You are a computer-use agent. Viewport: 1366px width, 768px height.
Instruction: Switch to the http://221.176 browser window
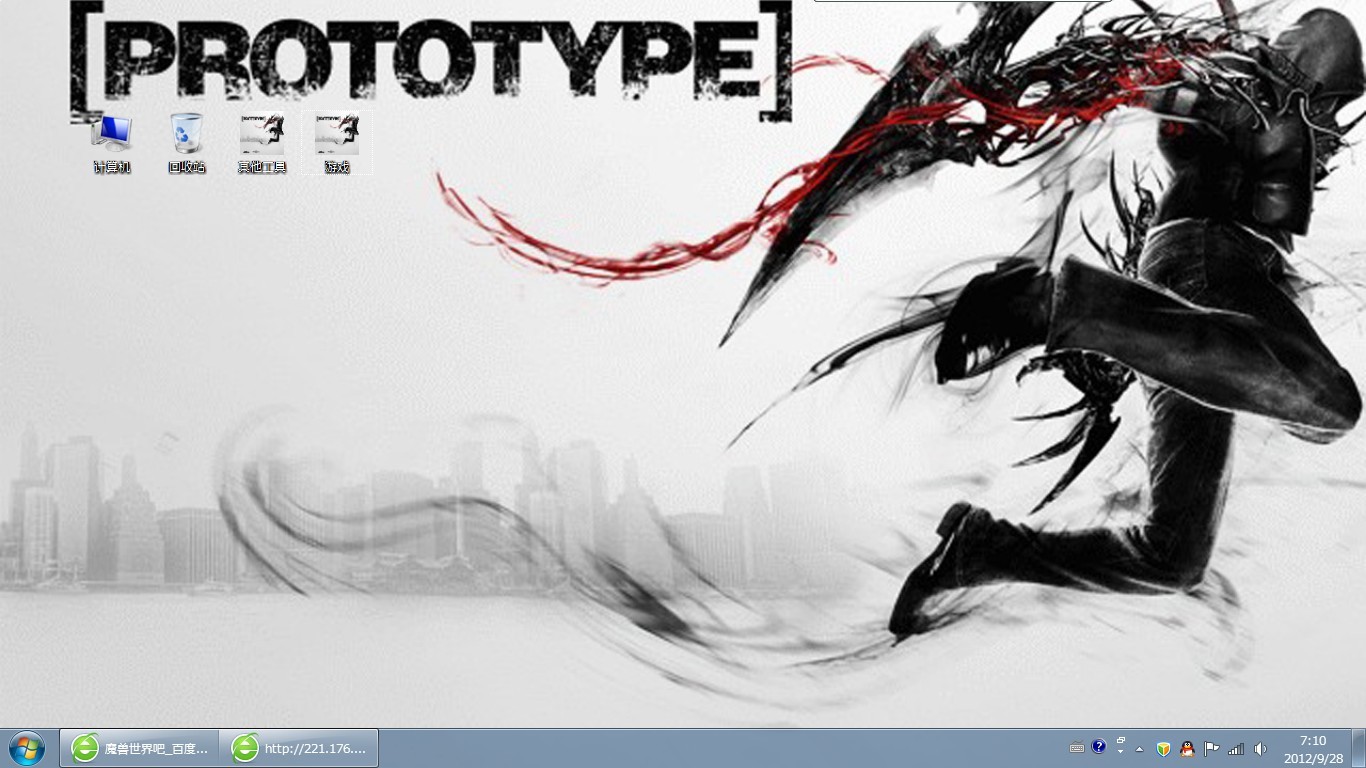pos(299,748)
